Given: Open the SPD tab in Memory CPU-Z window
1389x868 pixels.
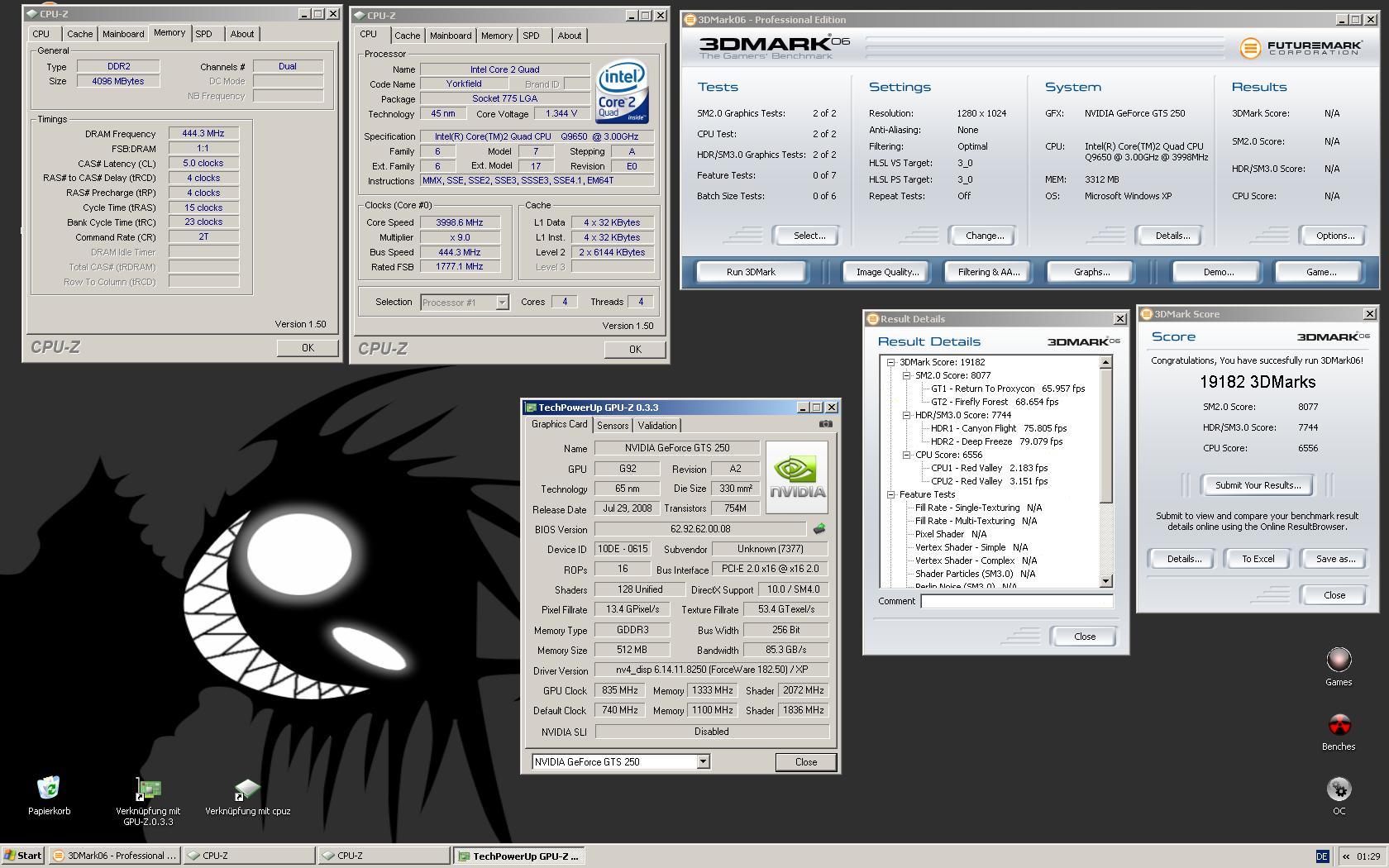Looking at the screenshot, I should (204, 34).
